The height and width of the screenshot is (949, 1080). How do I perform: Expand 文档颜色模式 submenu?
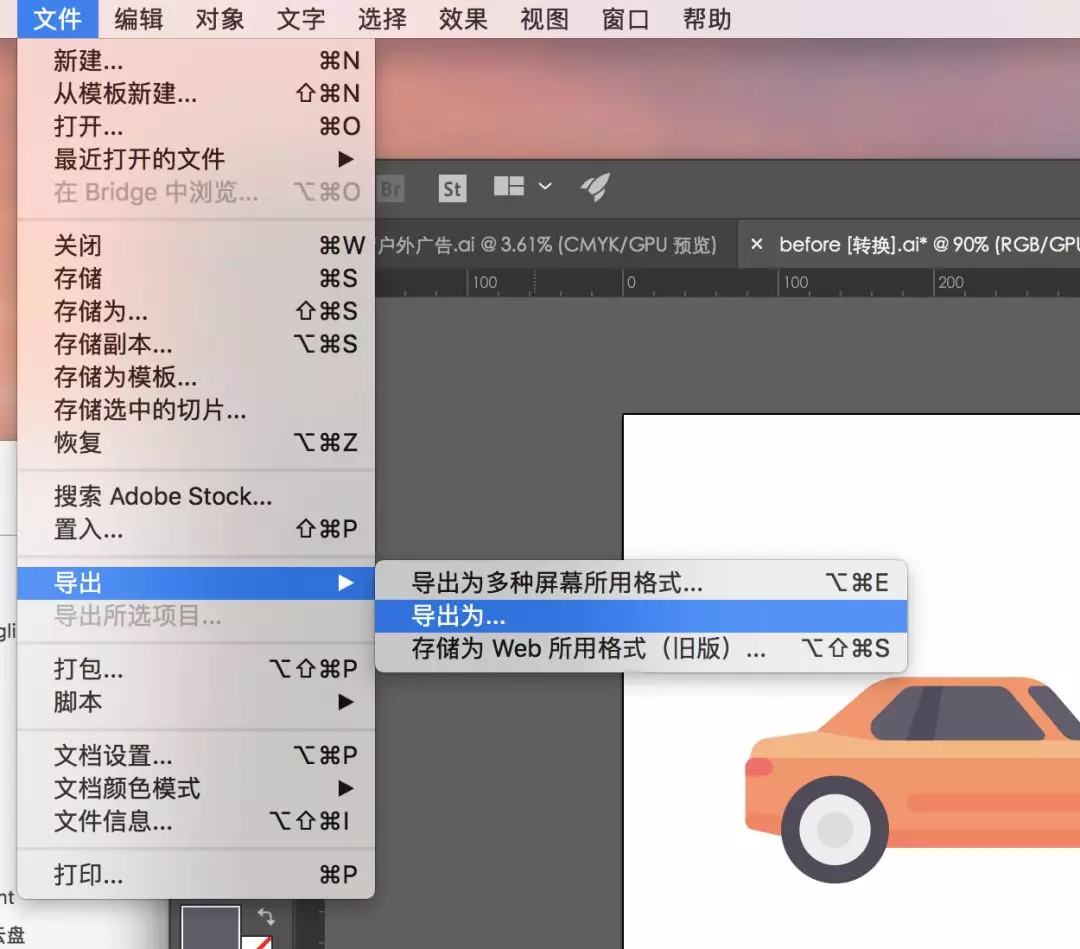tap(196, 788)
